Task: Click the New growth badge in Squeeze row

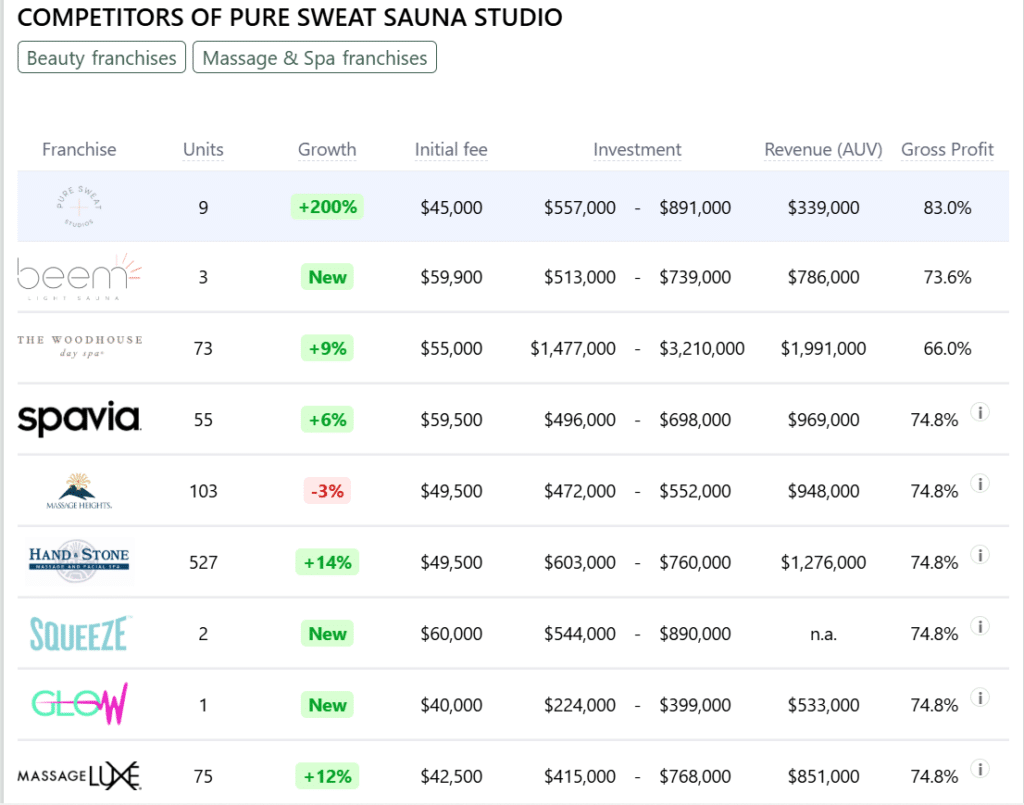Action: 327,633
